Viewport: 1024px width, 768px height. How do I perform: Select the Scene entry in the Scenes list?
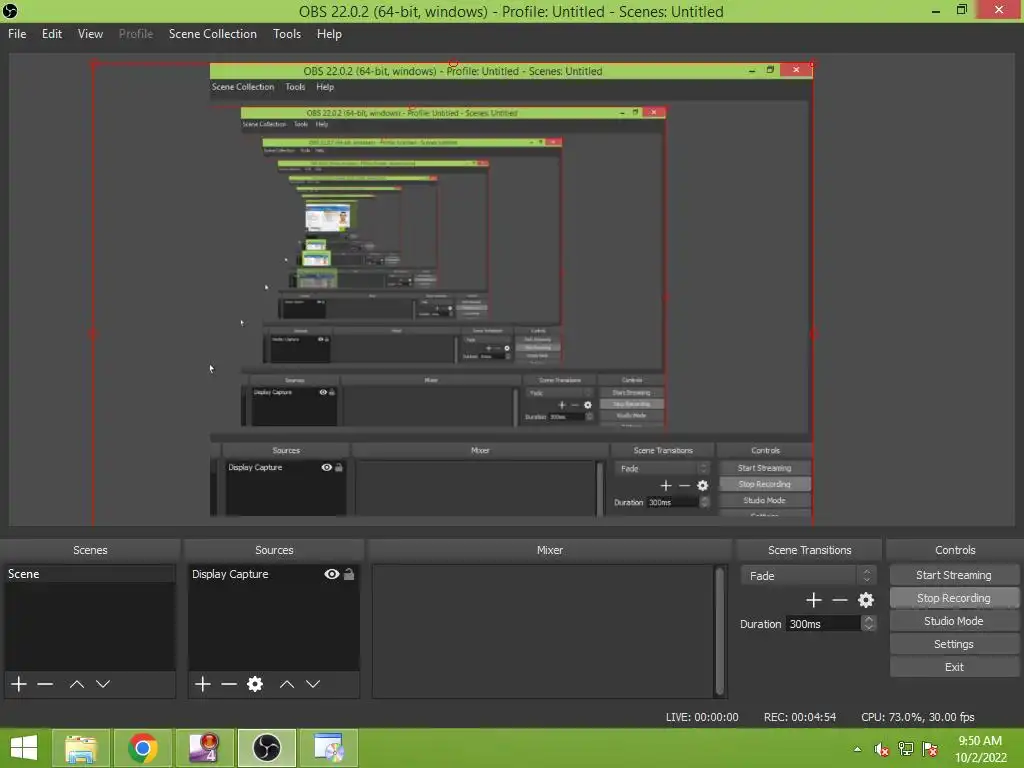[x=89, y=574]
